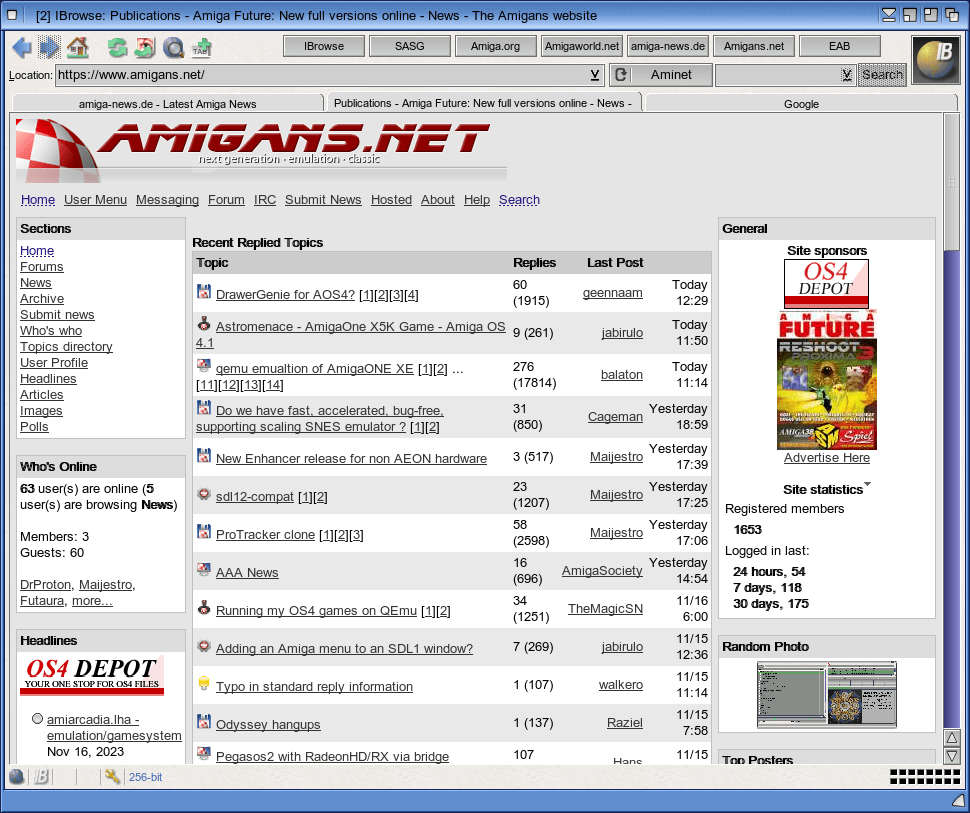Switch to the Google tab
The height and width of the screenshot is (813, 970).
pyautogui.click(x=800, y=103)
